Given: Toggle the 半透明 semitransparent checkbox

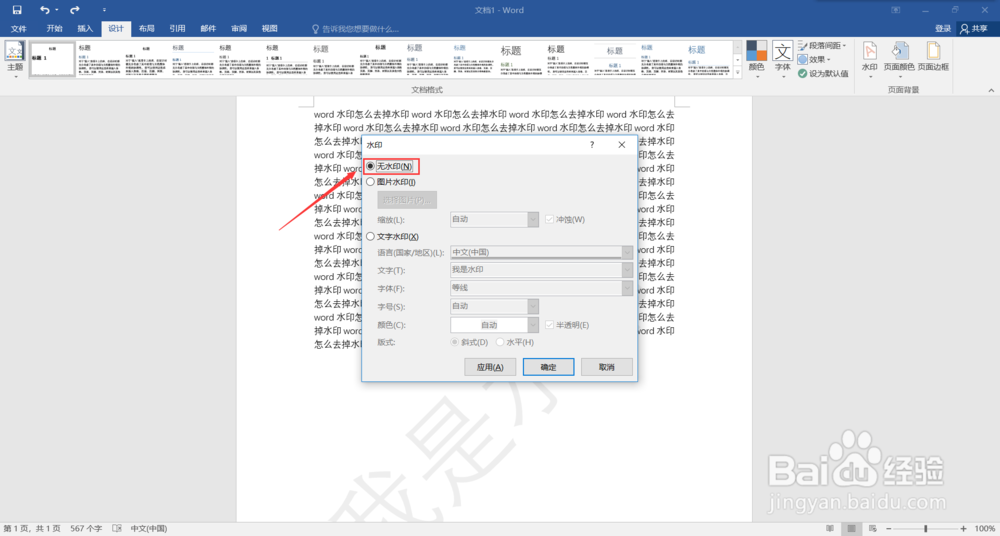Looking at the screenshot, I should [x=550, y=325].
